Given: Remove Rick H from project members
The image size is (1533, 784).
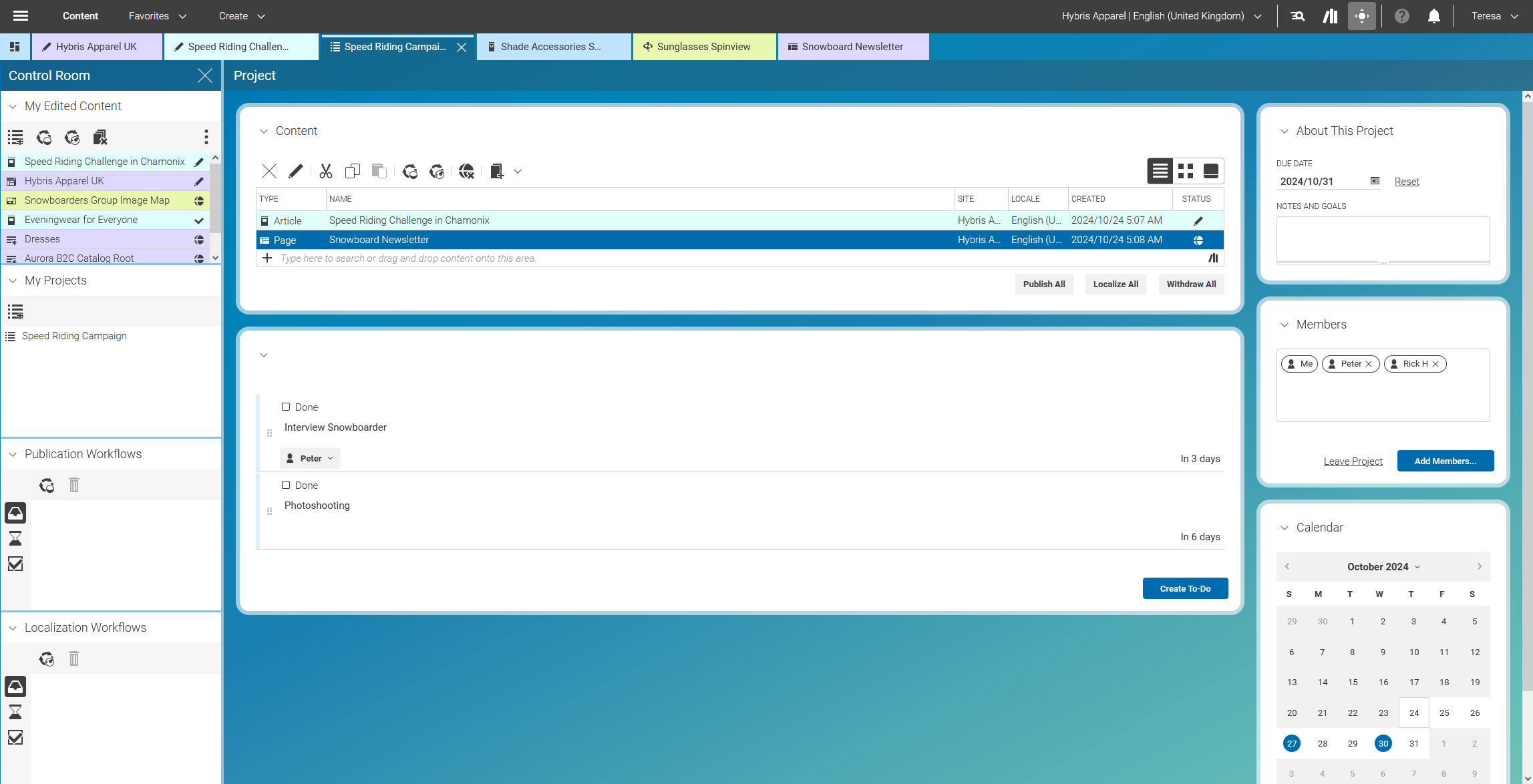Looking at the screenshot, I should [1435, 364].
